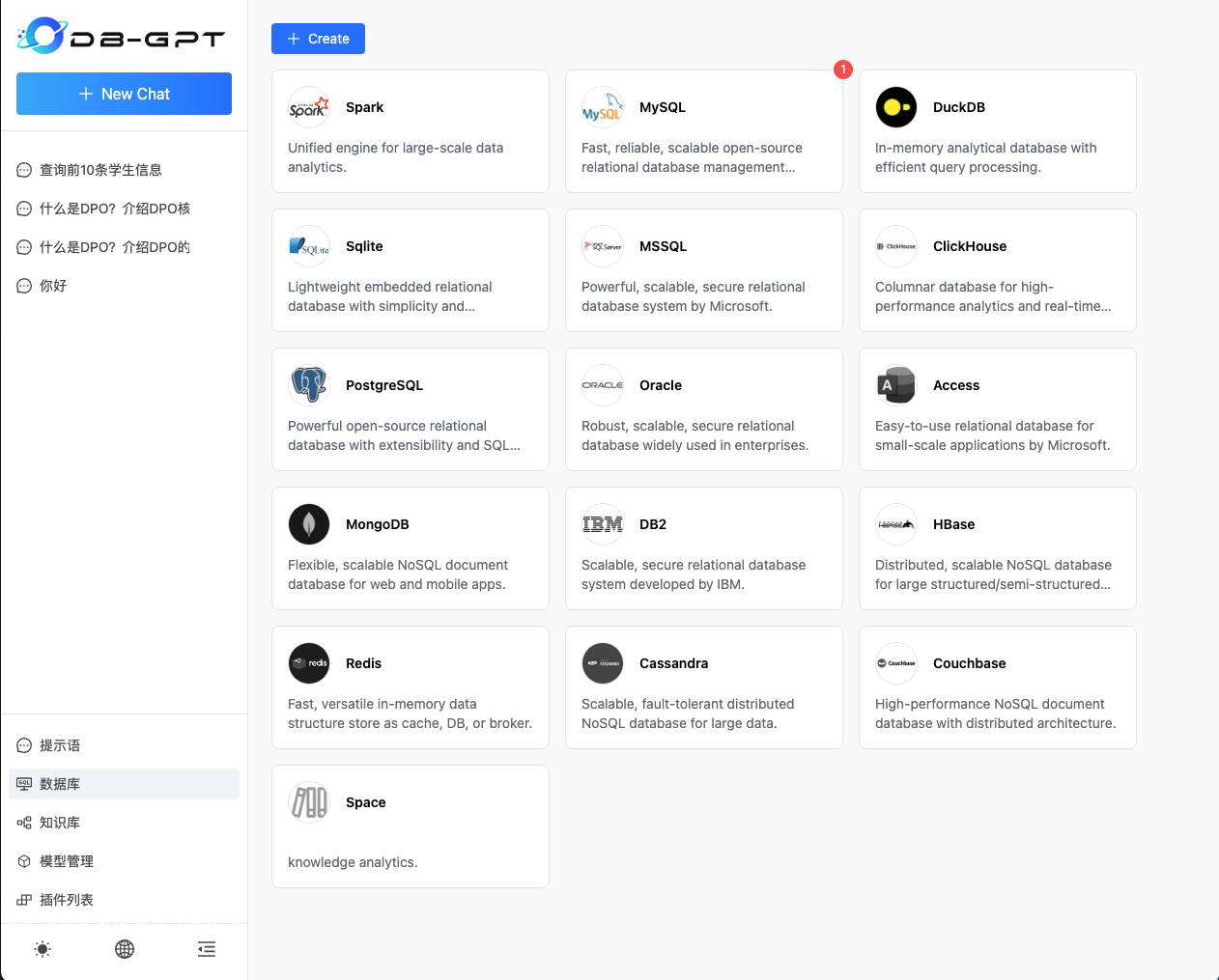1219x980 pixels.
Task: Select the ClickHouse card title
Action: tap(970, 246)
